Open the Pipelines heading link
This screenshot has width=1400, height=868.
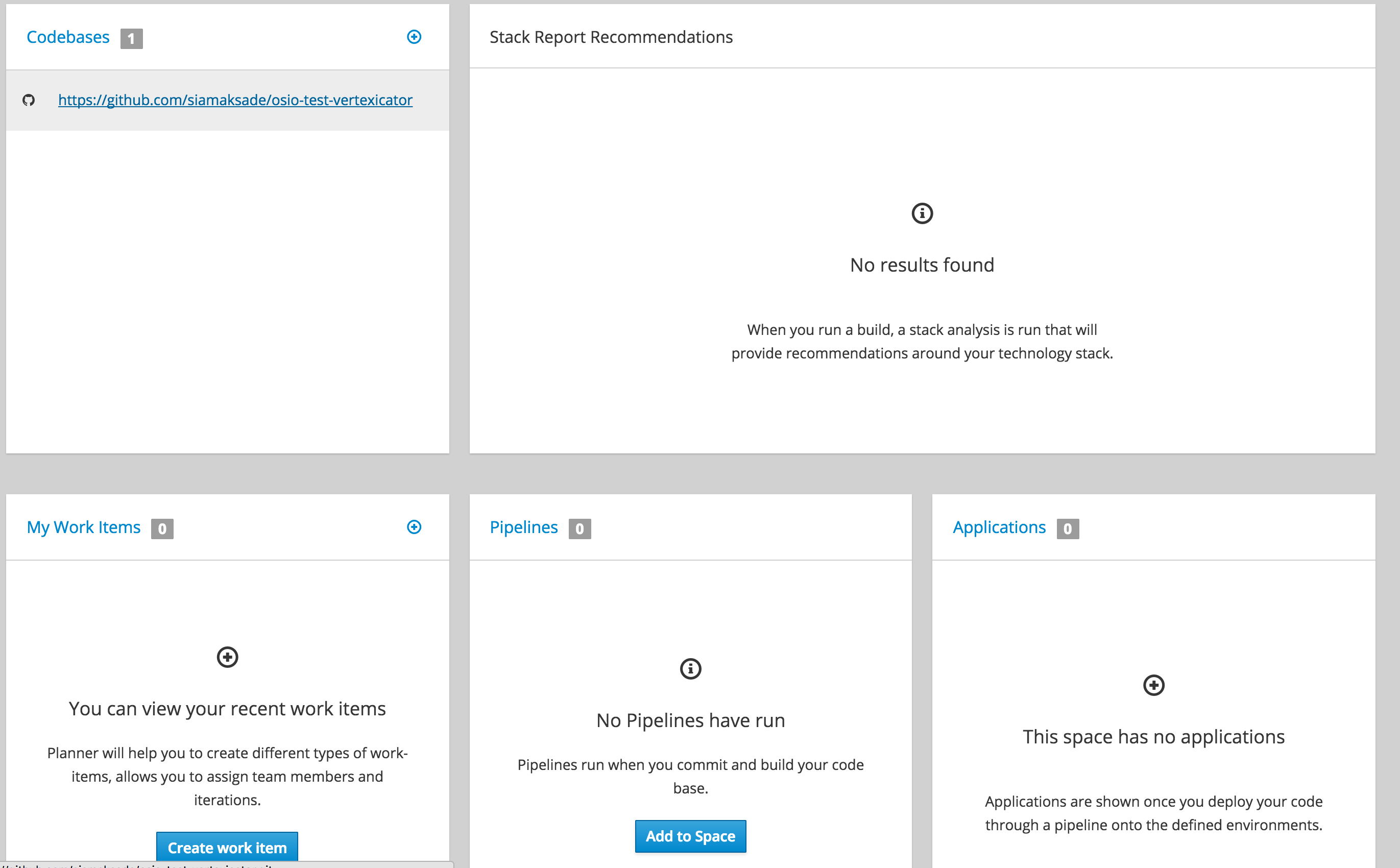523,527
